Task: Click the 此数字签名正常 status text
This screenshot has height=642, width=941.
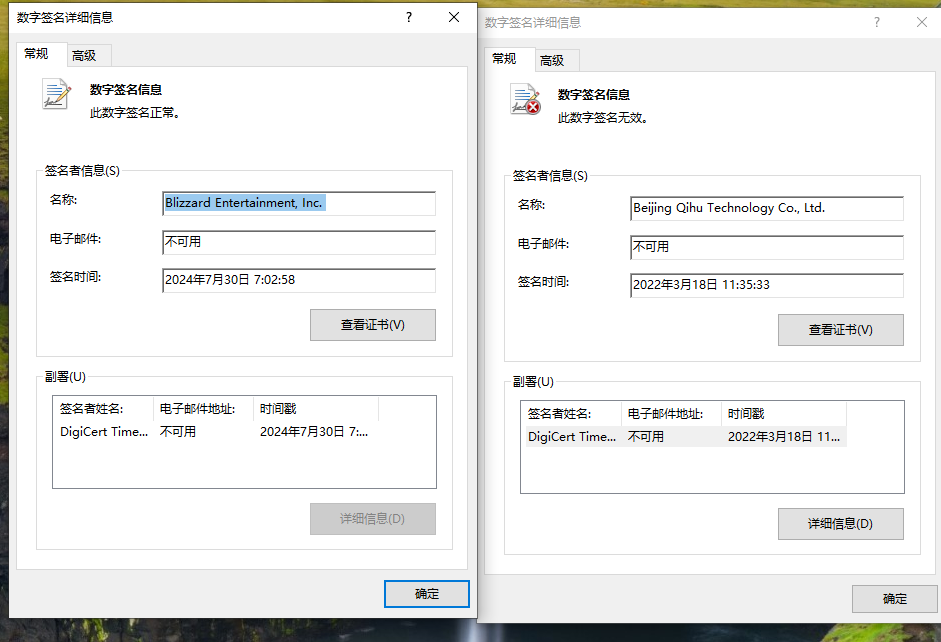Action: (135, 113)
